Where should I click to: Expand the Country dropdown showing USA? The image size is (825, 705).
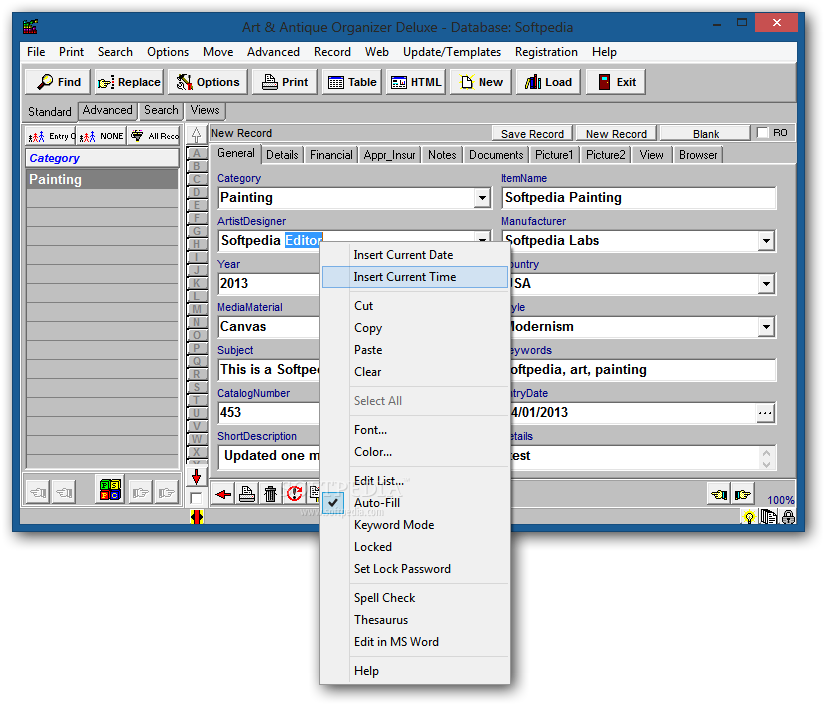(x=767, y=284)
